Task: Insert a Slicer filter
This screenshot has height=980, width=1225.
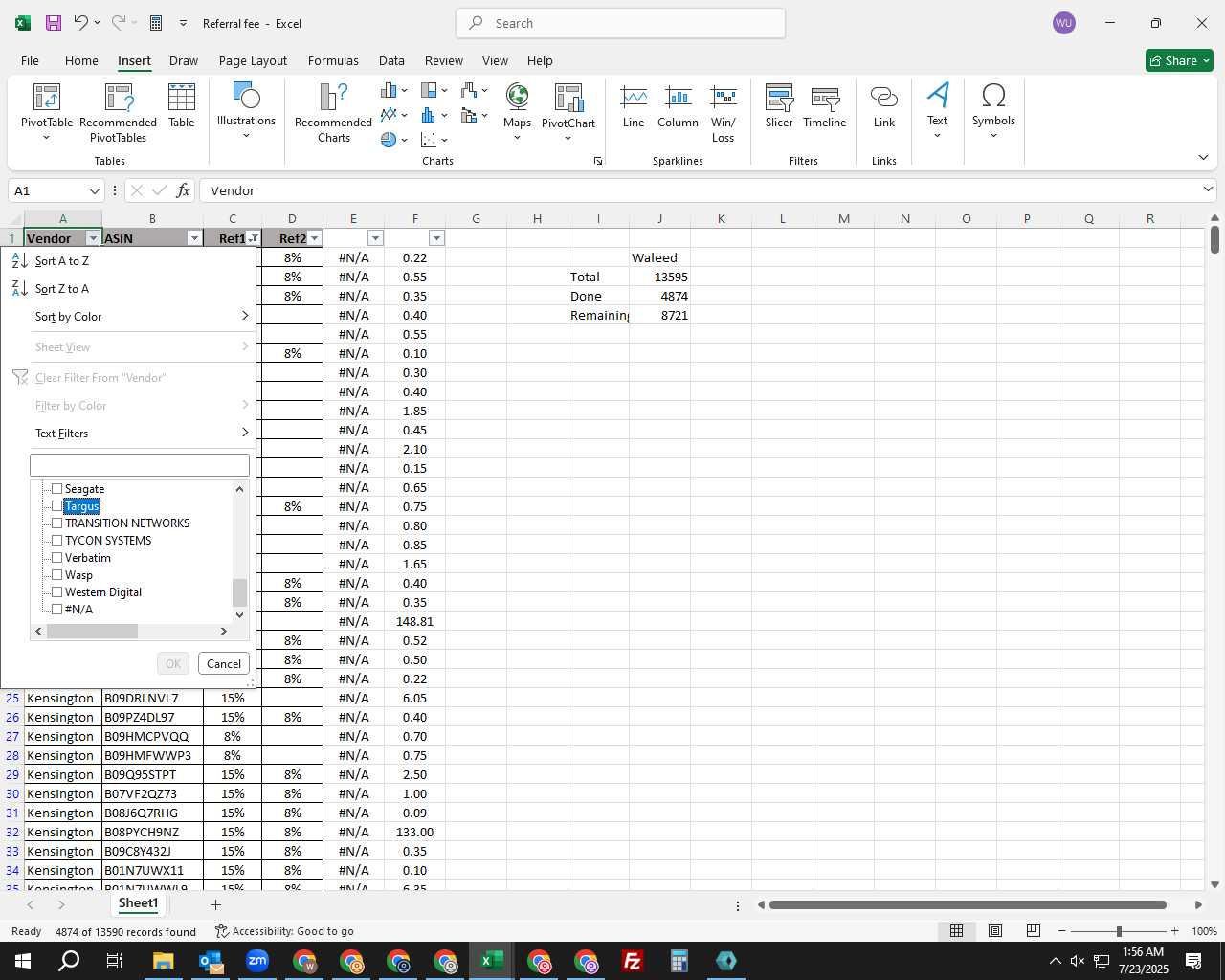Action: tap(779, 106)
